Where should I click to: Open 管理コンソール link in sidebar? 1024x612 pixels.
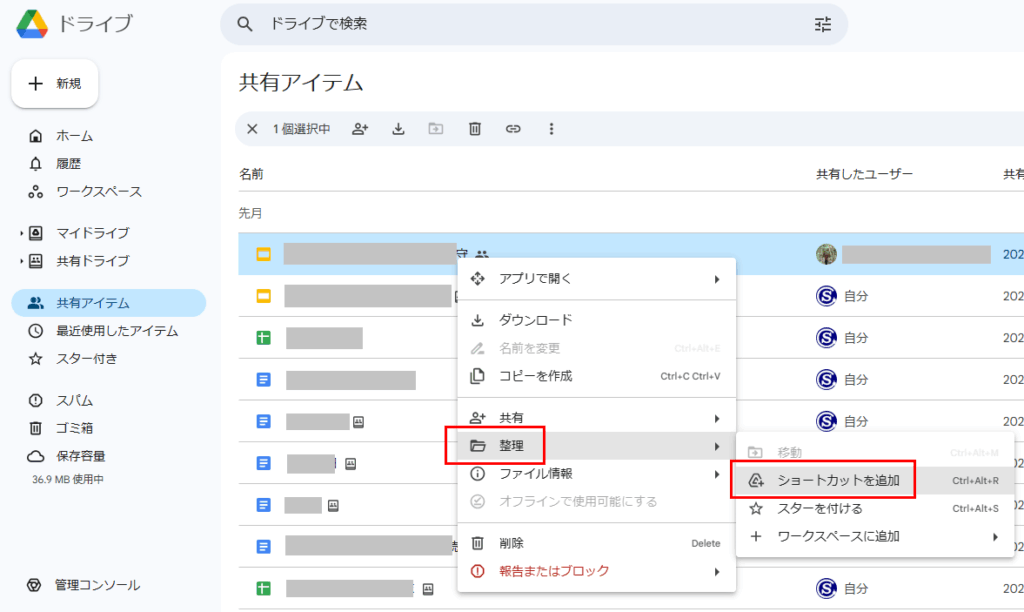(96, 585)
